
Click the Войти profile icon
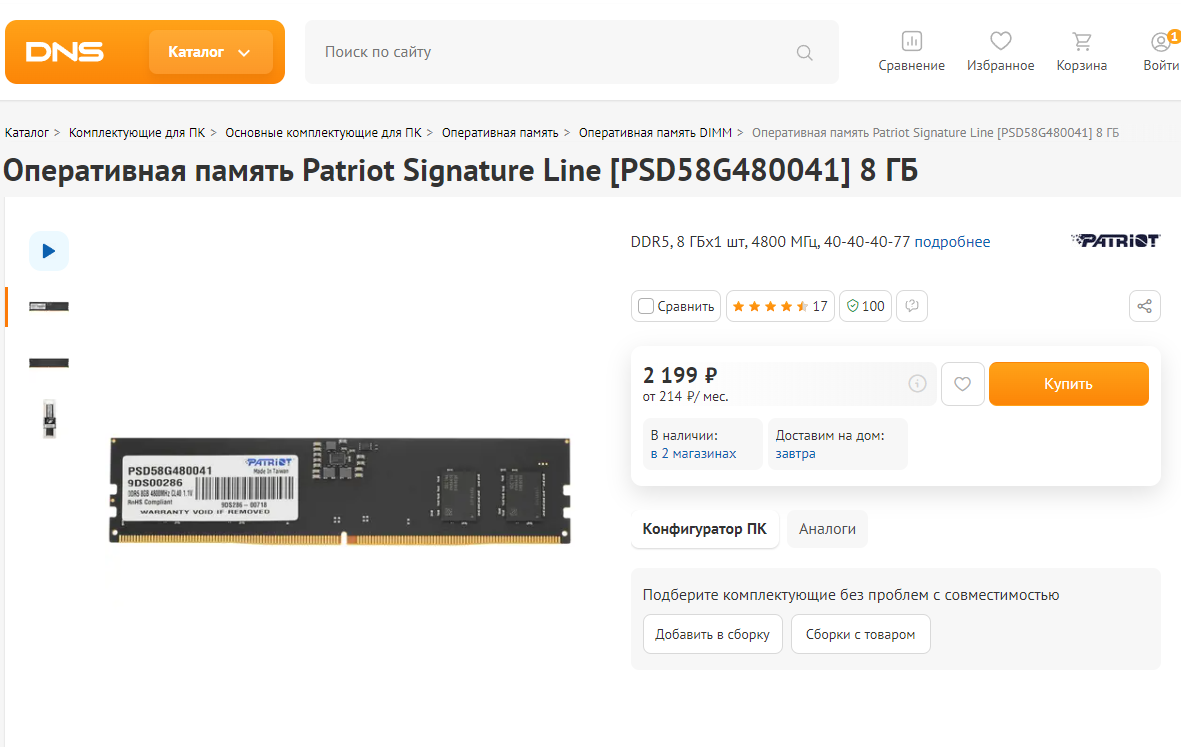[1161, 41]
